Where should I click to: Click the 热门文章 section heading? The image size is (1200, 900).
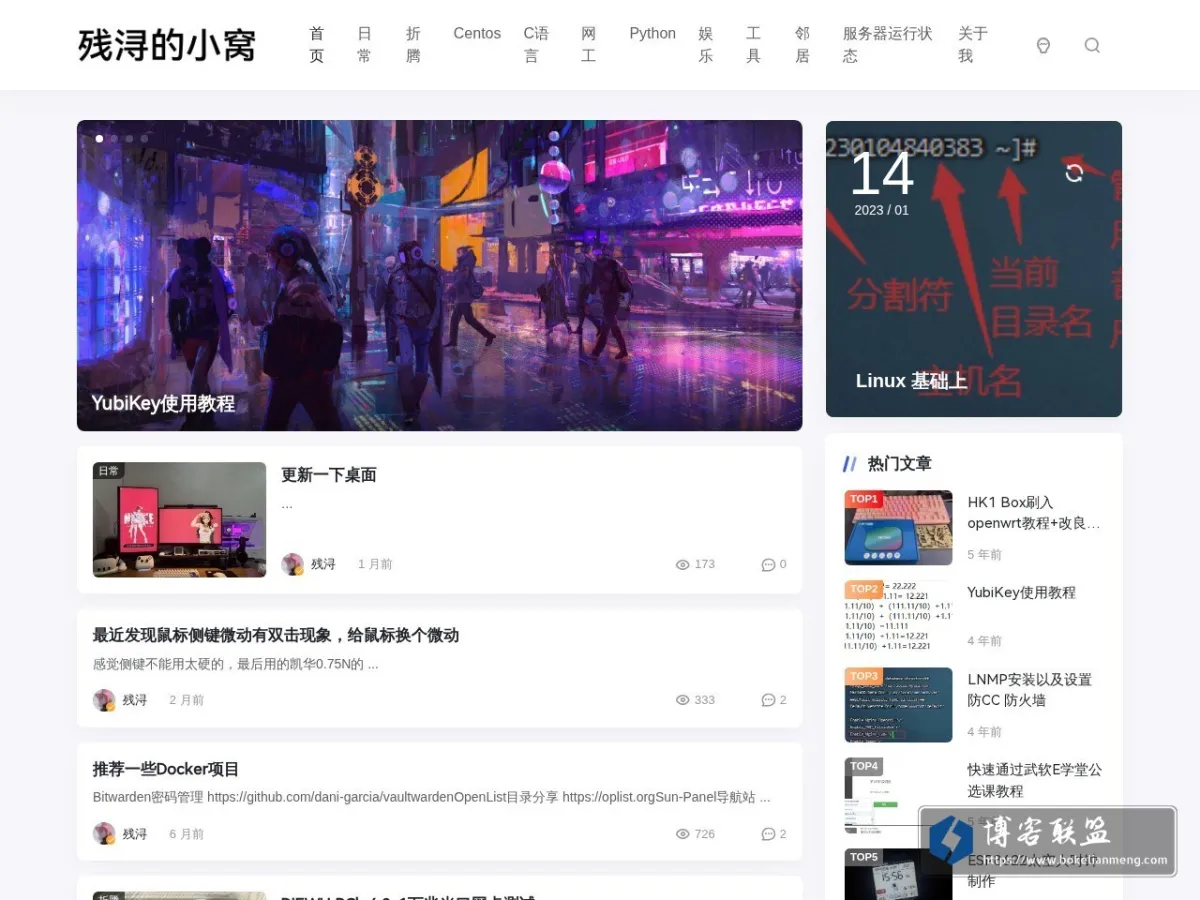[900, 464]
